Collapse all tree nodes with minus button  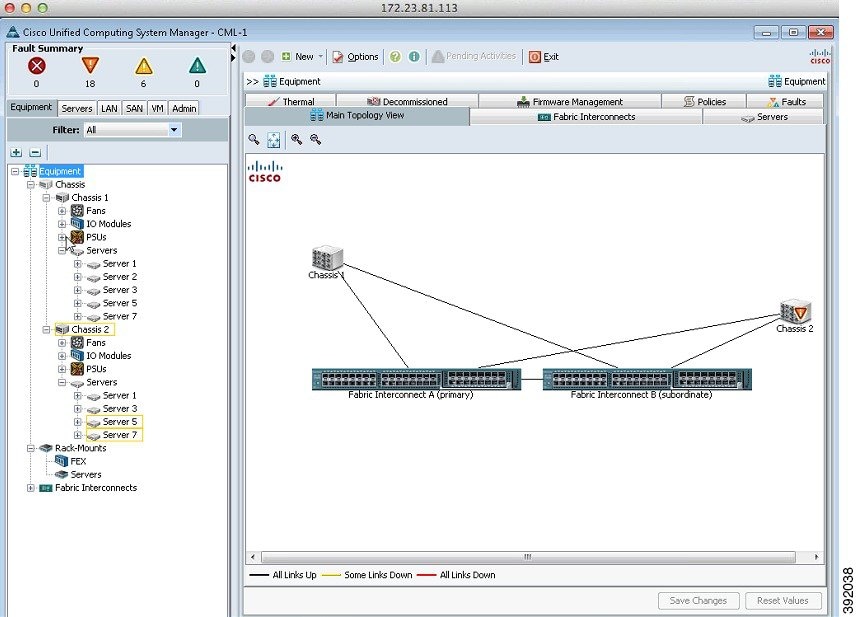tap(33, 152)
